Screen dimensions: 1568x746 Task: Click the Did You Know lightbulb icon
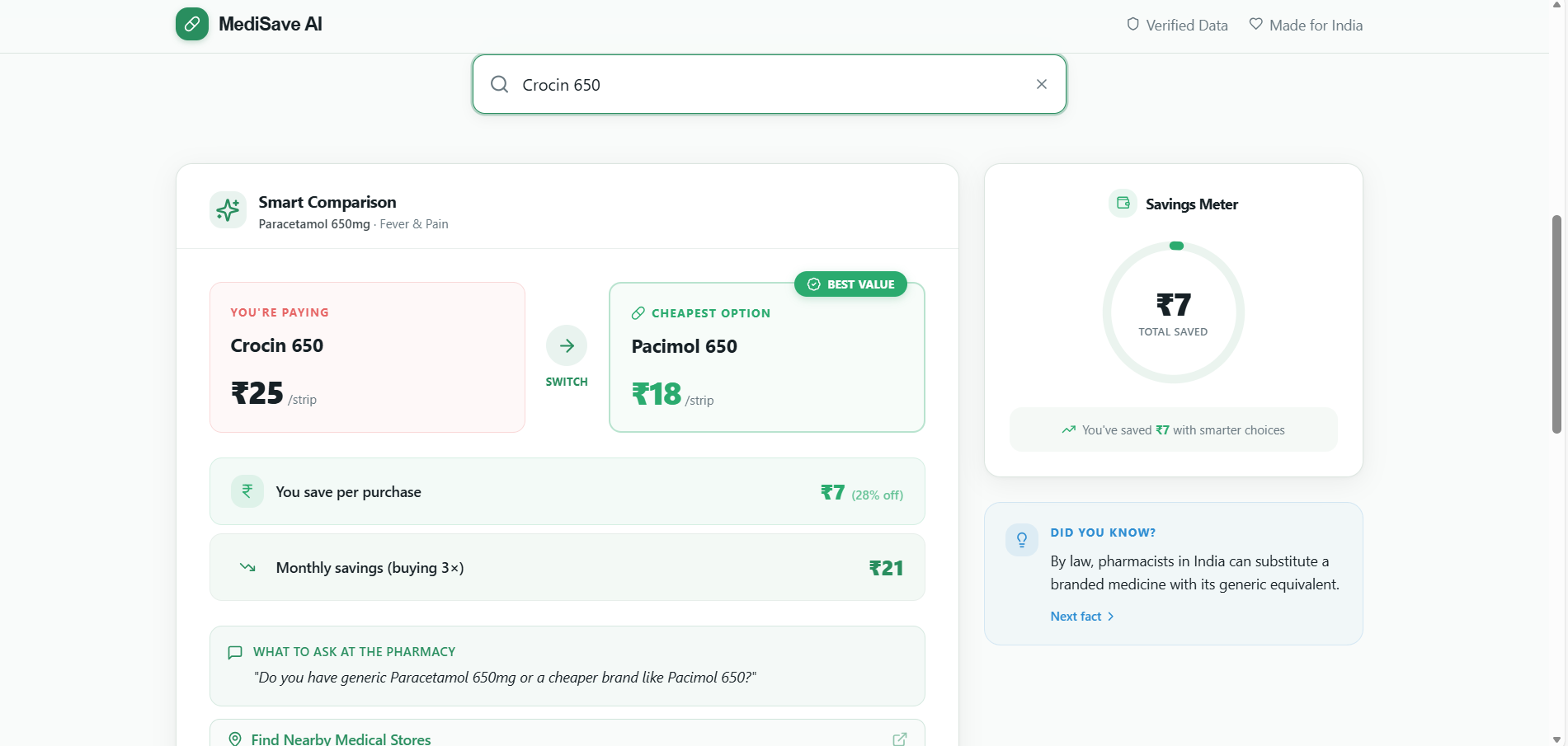1022,540
